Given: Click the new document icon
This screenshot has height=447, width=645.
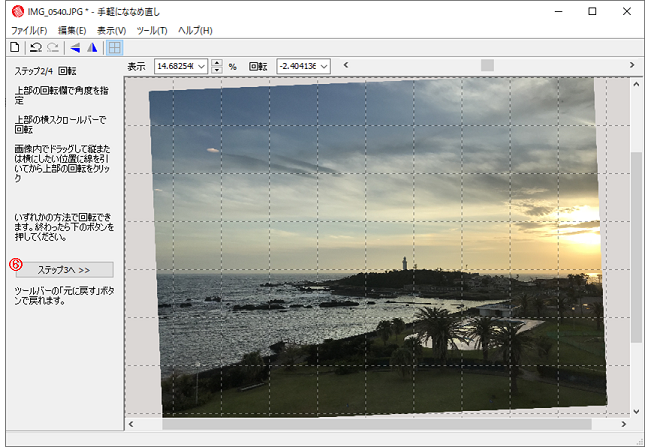Looking at the screenshot, I should (14, 47).
